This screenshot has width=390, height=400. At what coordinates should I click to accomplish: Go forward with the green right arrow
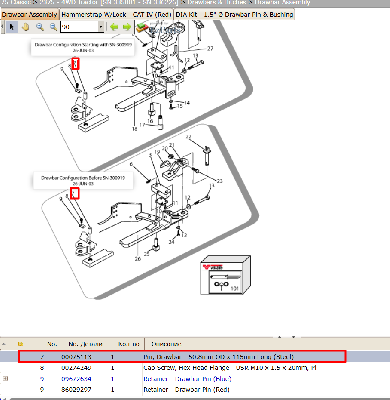click(127, 27)
